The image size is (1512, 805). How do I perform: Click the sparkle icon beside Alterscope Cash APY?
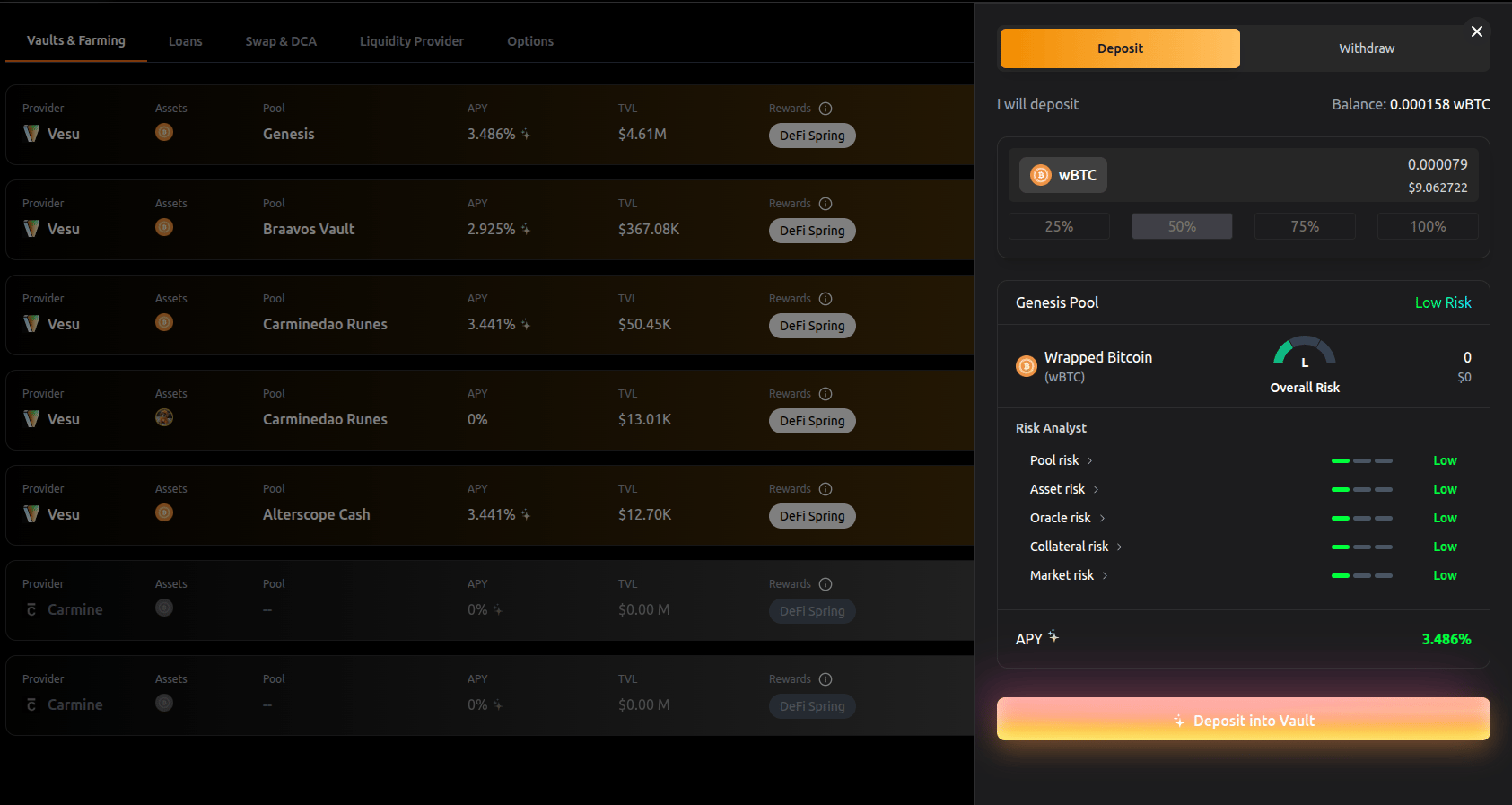tap(526, 514)
